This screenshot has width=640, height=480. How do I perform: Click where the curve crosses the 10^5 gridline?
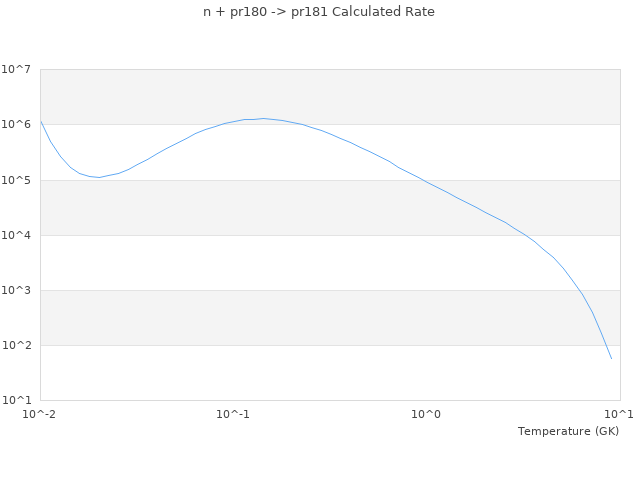click(423, 180)
